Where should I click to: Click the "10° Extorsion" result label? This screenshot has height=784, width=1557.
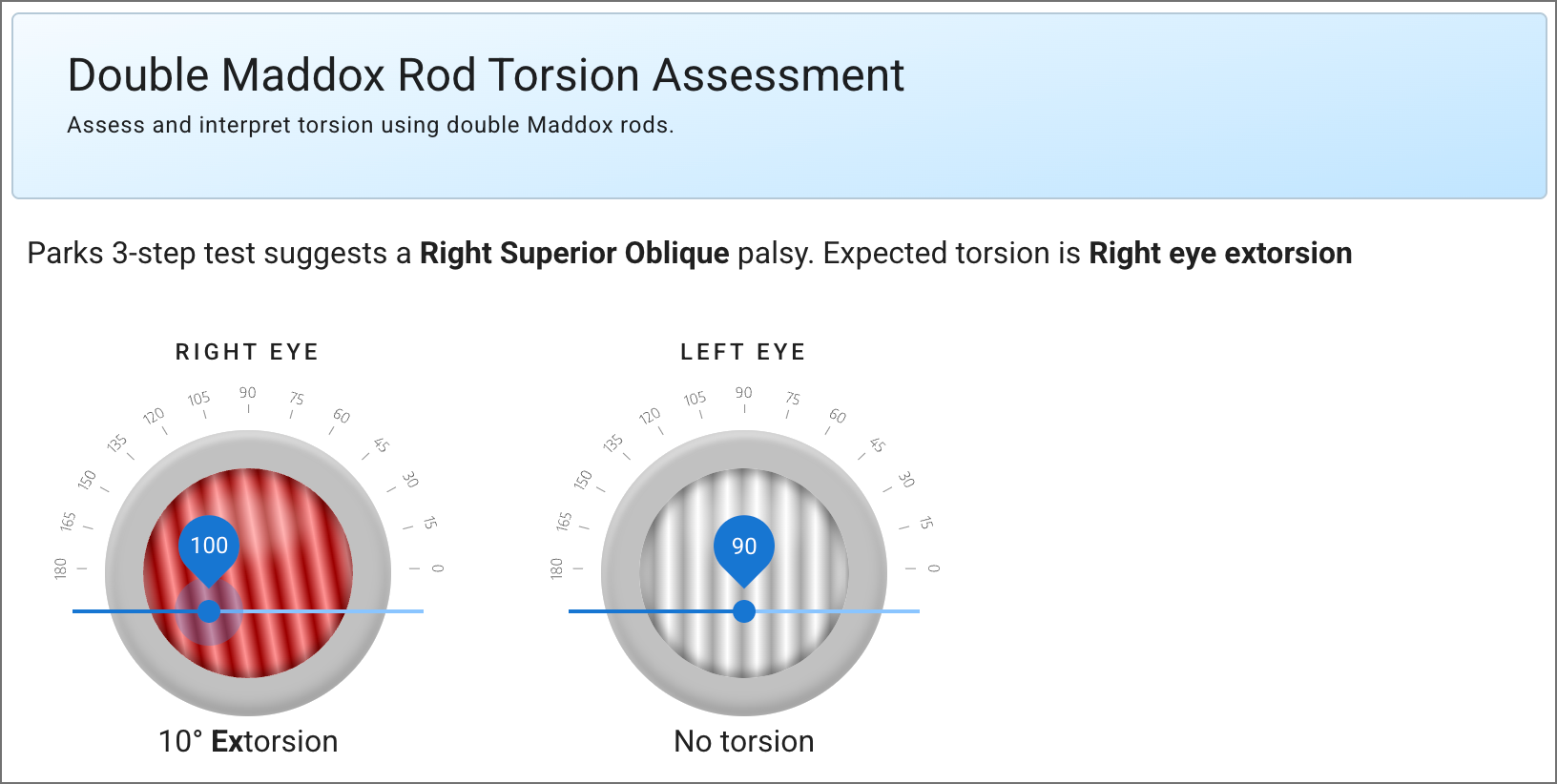click(x=248, y=741)
